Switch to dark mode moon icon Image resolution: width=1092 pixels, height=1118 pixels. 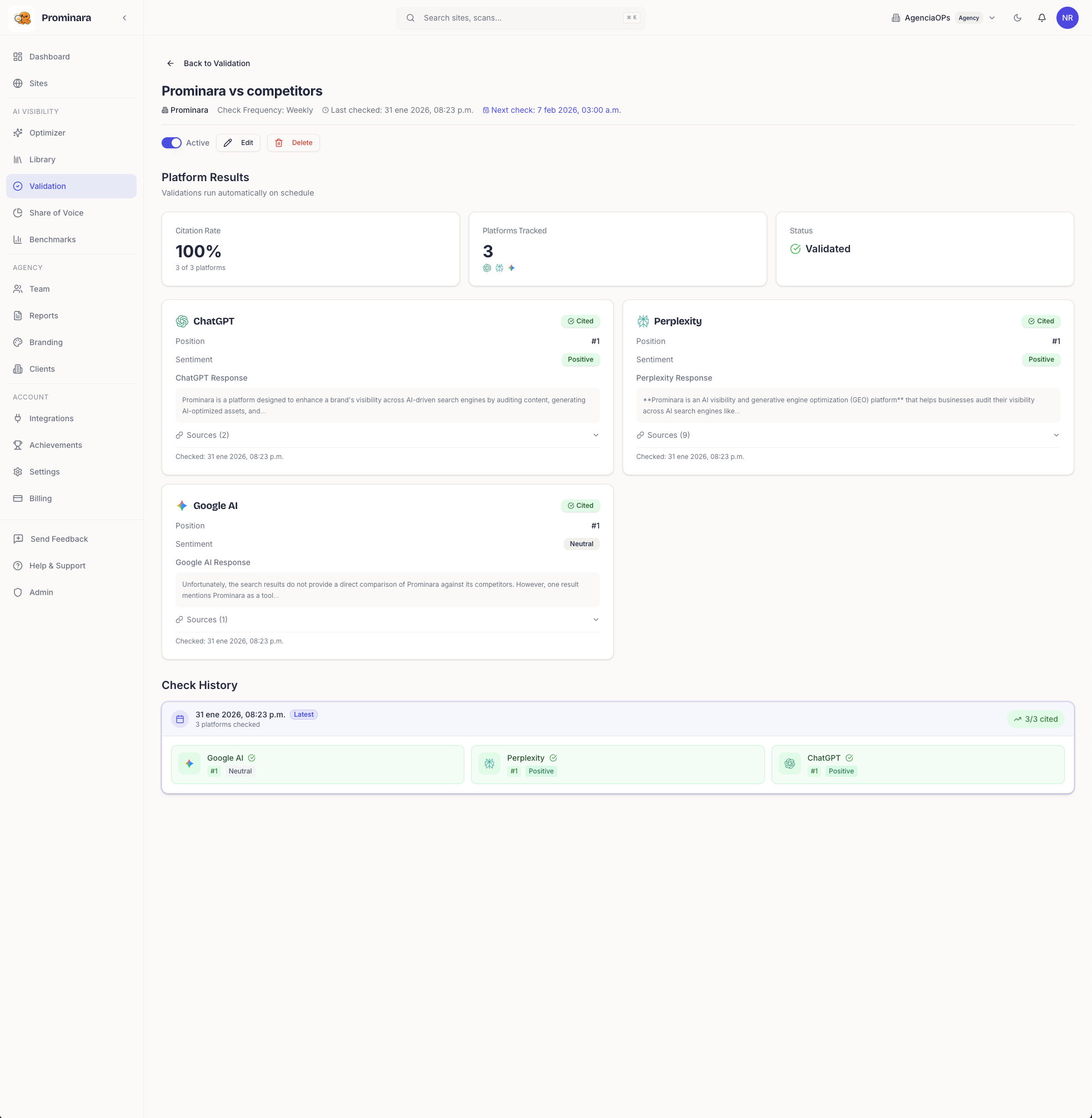pos(1017,18)
